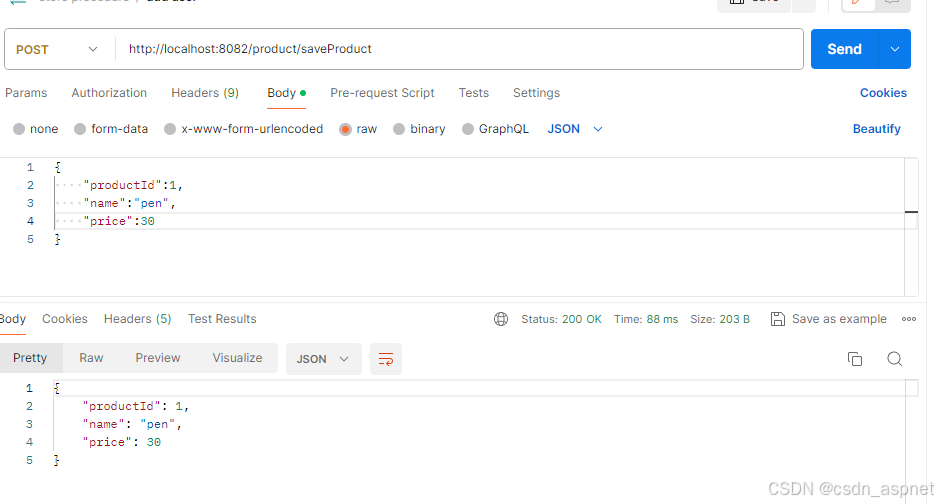
Task: Click the Cookies link
Action: click(884, 93)
